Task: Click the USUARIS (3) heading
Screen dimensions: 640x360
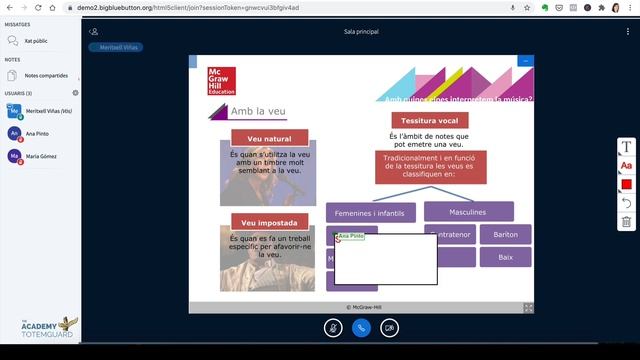Action: (x=18, y=93)
